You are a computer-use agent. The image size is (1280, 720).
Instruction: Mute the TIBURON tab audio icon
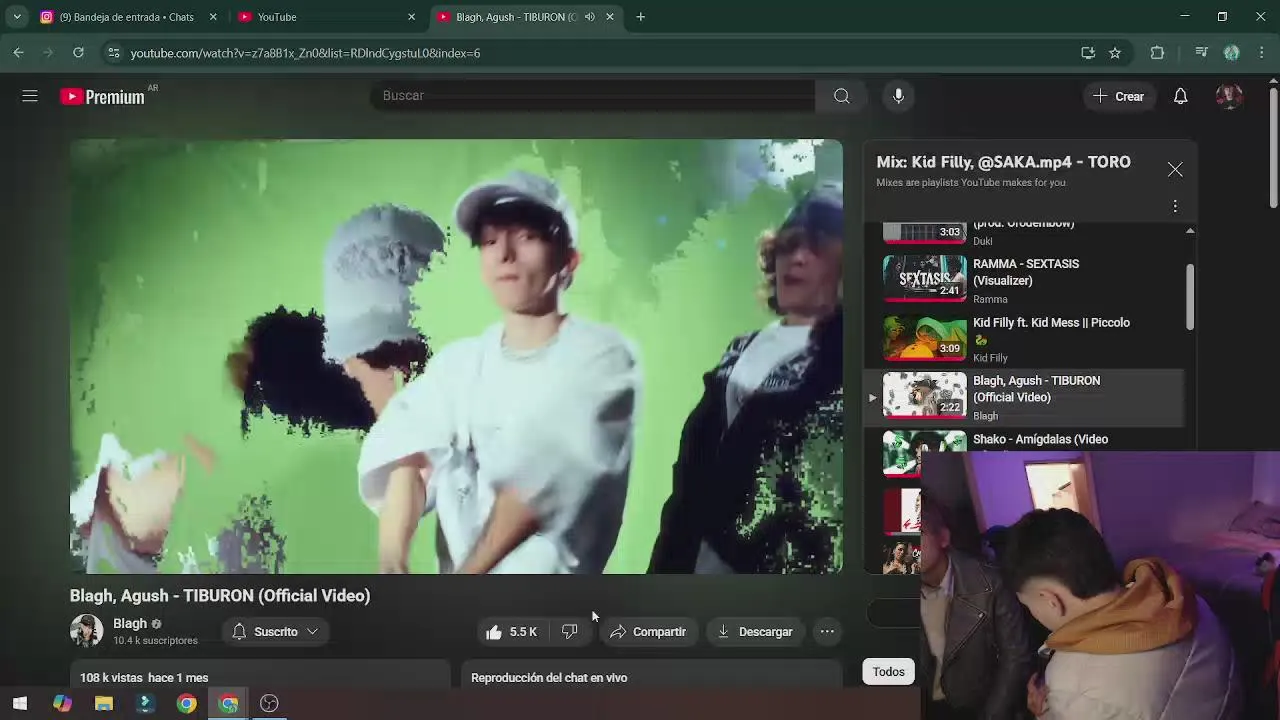[590, 17]
